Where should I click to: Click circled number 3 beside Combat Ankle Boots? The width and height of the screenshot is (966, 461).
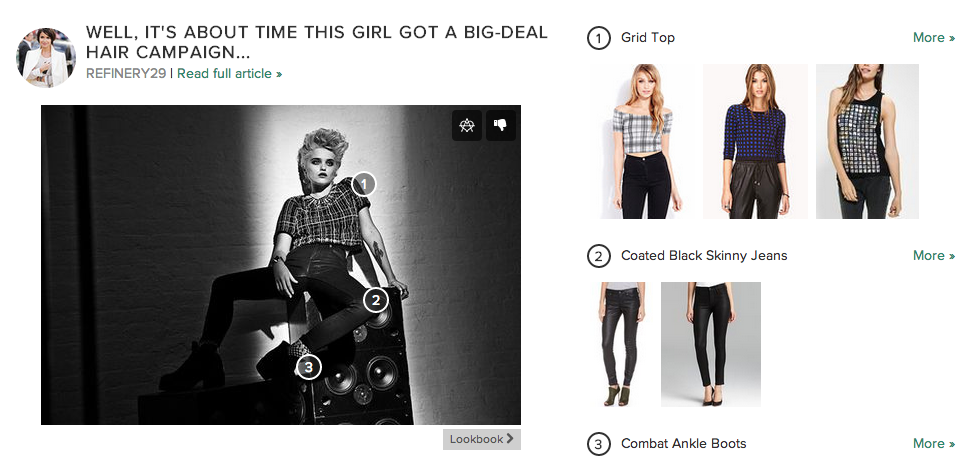pos(599,444)
